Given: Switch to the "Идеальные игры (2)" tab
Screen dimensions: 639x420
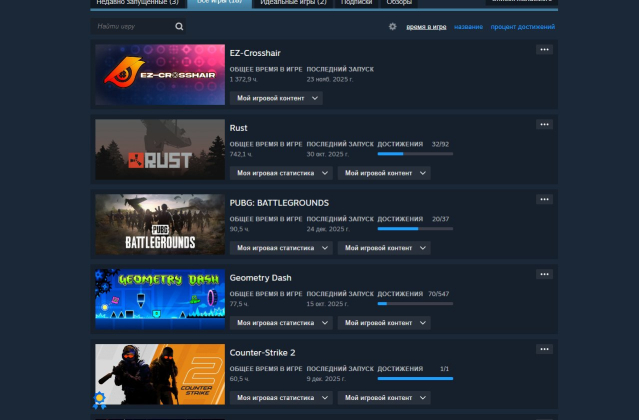Looking at the screenshot, I should pos(291,3).
